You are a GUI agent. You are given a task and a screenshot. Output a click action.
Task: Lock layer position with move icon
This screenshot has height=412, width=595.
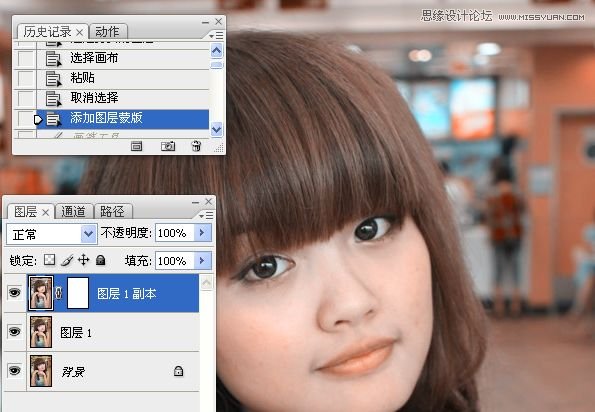[x=83, y=260]
